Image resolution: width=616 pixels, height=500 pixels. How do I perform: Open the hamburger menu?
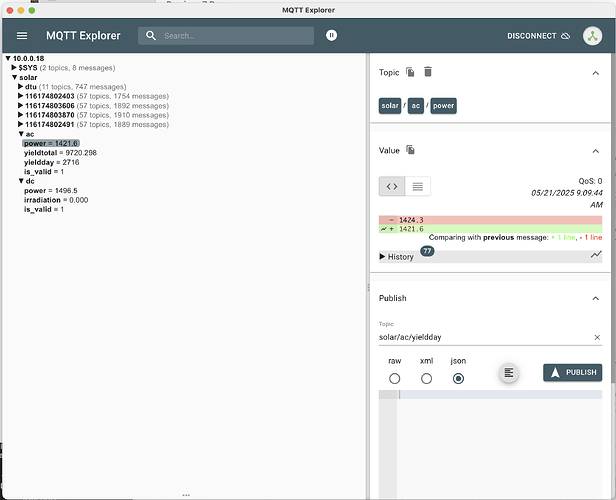(22, 36)
